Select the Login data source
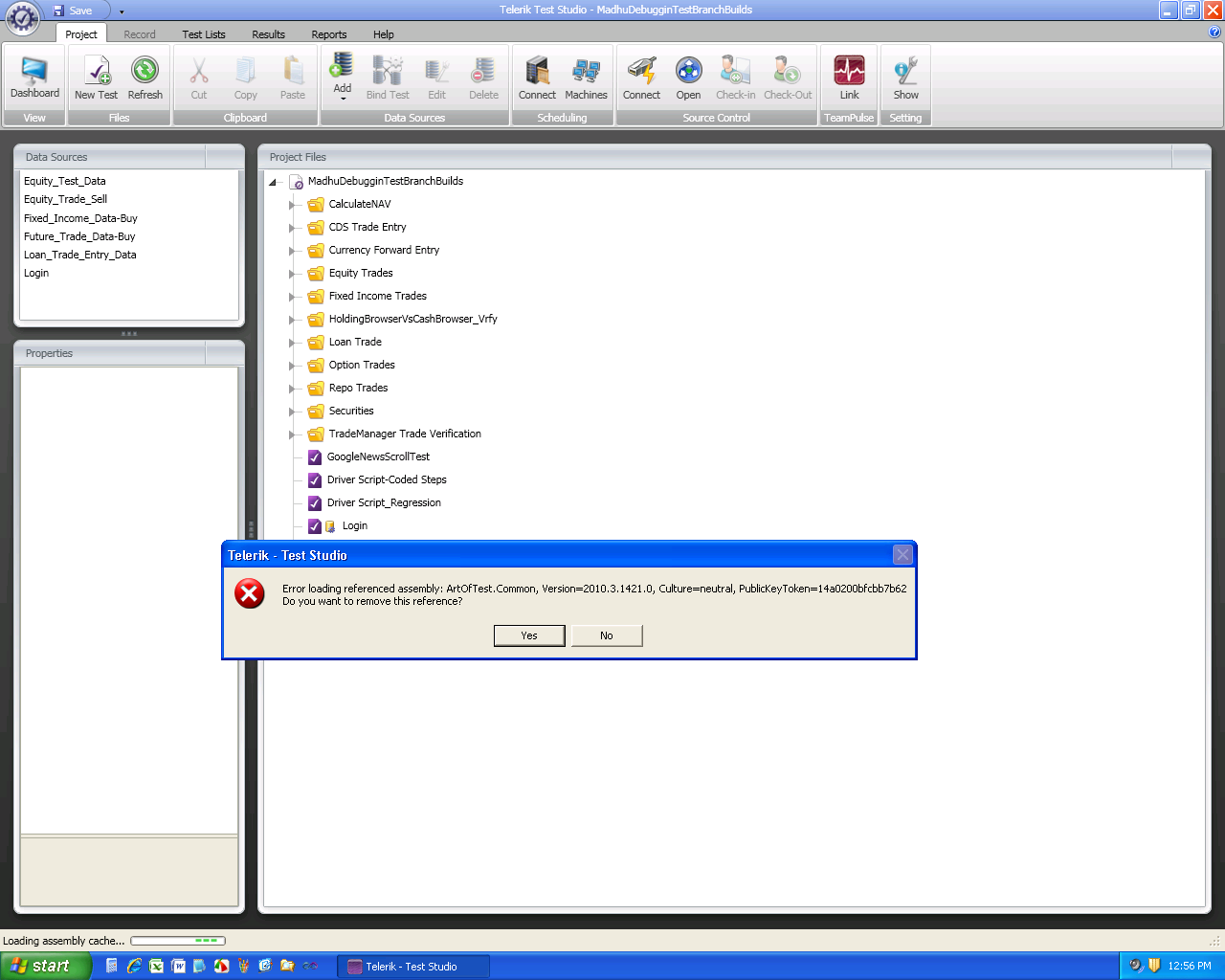Image resolution: width=1225 pixels, height=980 pixels. 36,273
